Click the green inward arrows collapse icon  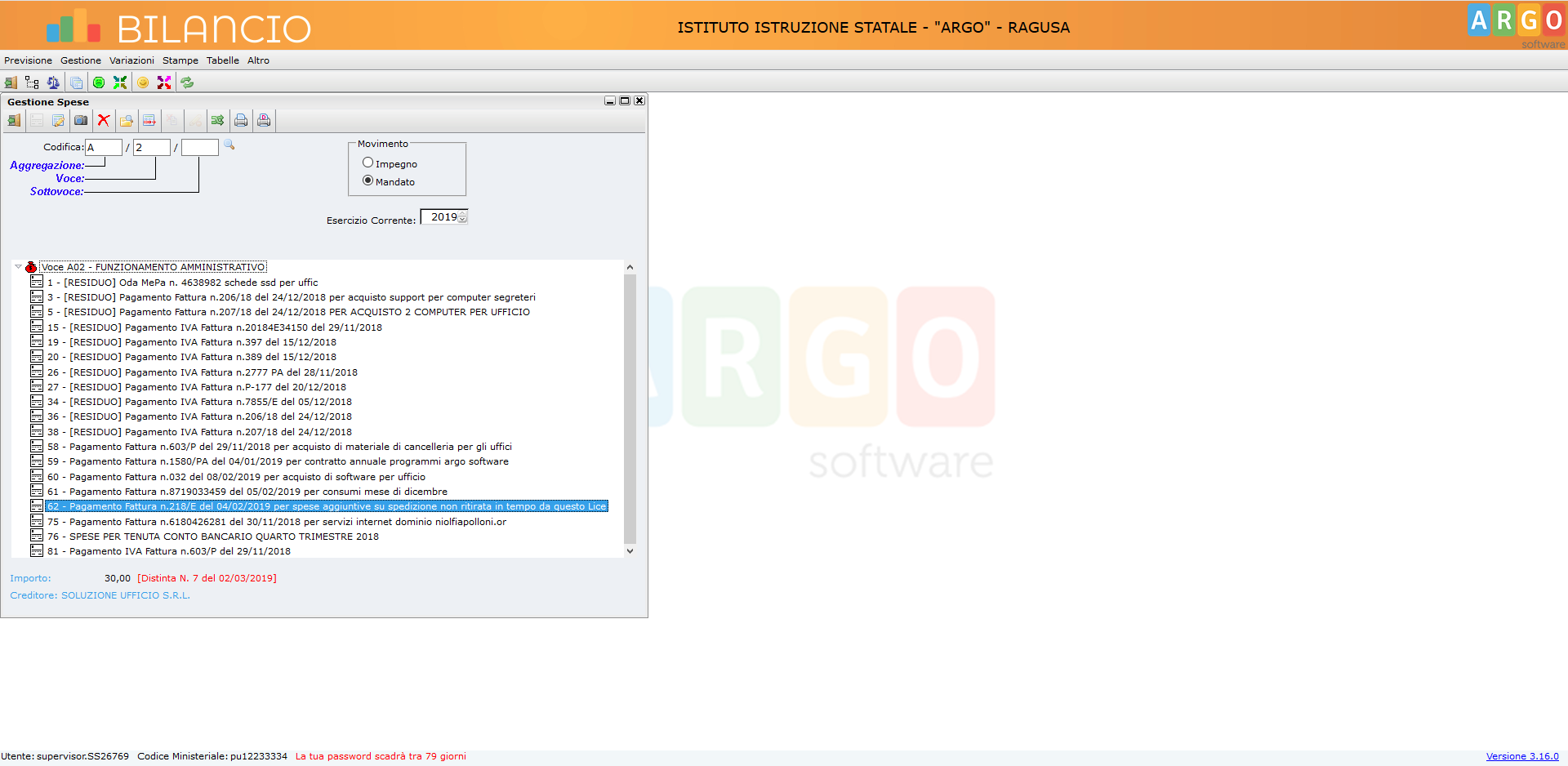point(120,82)
